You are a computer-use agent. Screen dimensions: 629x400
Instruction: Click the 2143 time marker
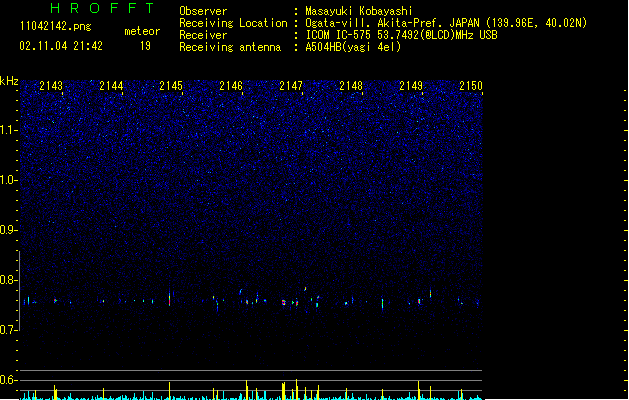tap(51, 86)
